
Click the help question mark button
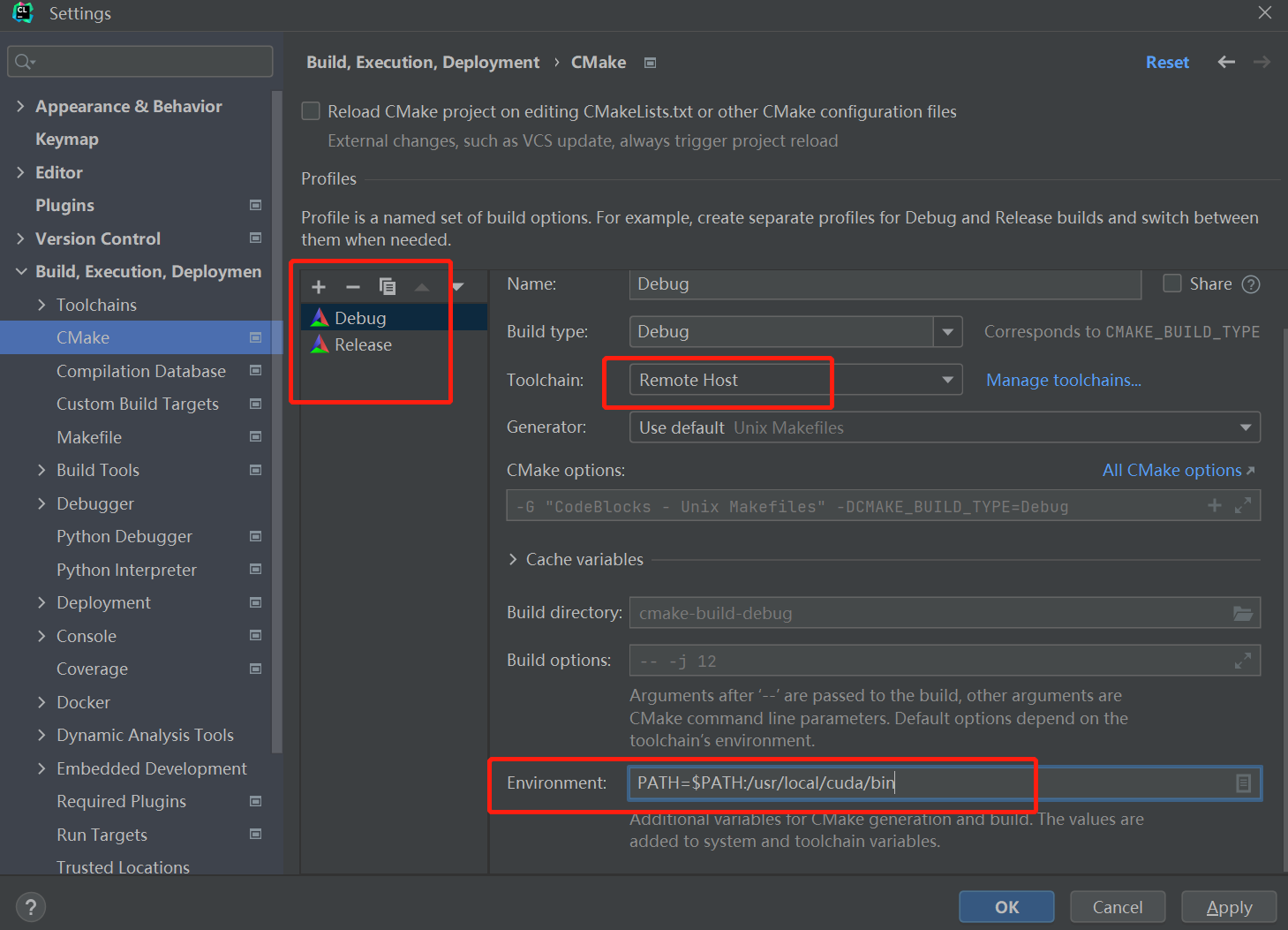pyautogui.click(x=31, y=907)
